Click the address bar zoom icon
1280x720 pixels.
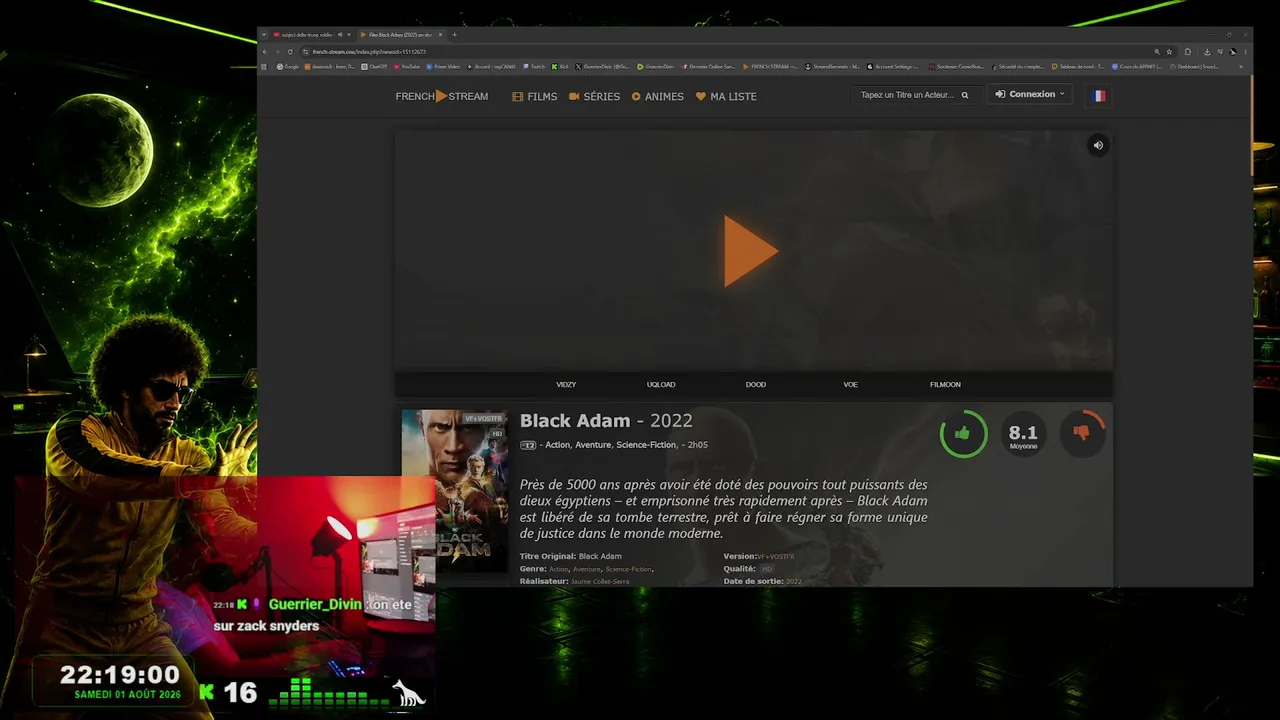(1157, 52)
